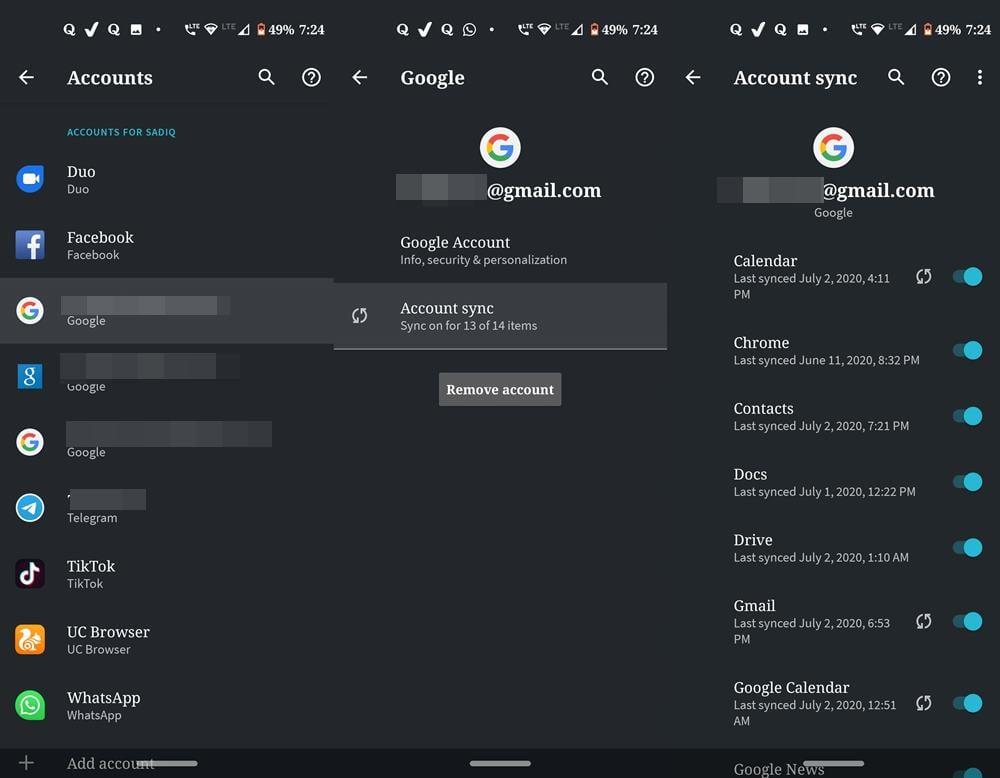Screen dimensions: 1000x778
Task: Open the Duo account entry
Action: 166,179
